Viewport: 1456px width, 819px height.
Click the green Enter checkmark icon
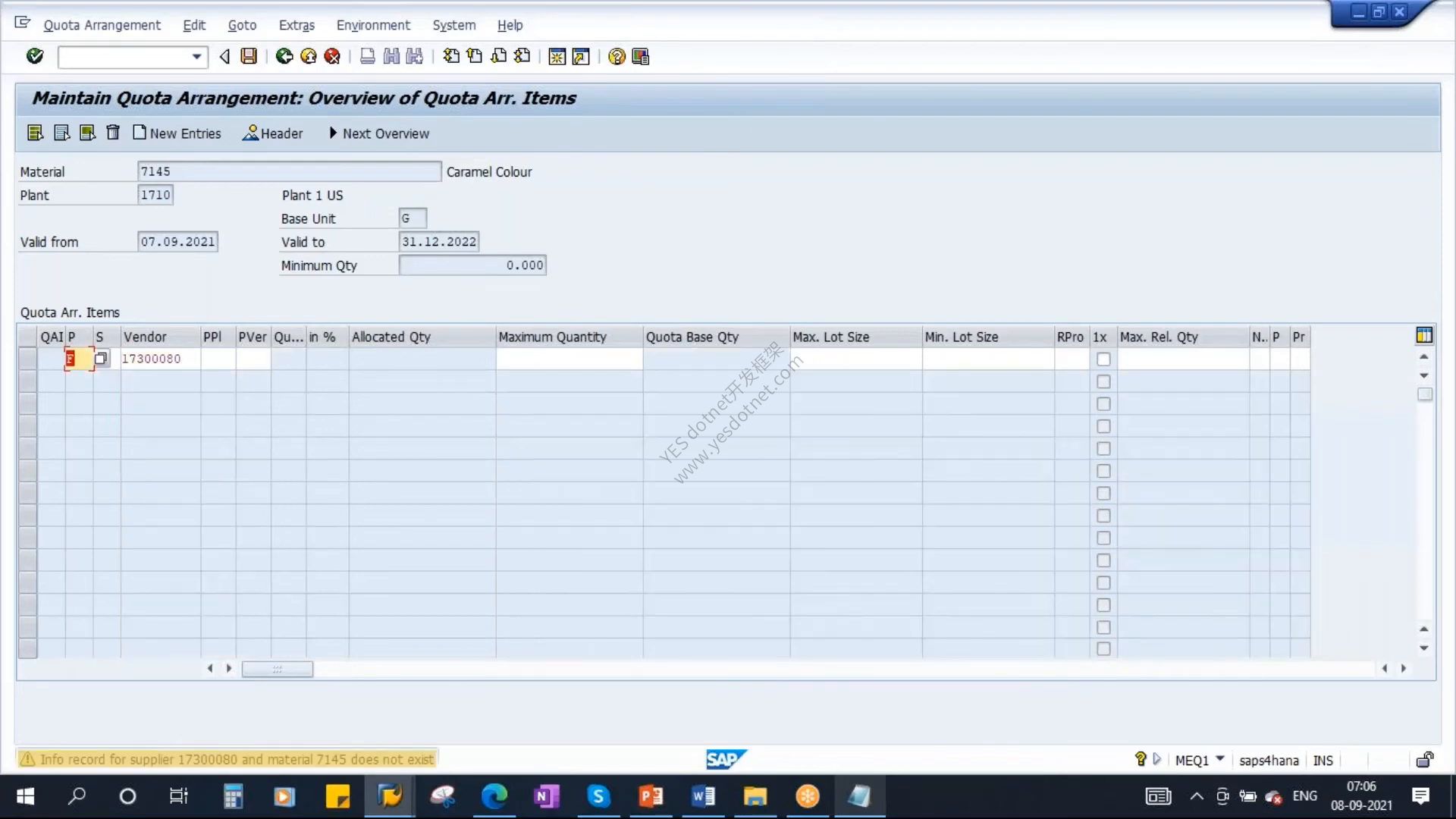[x=35, y=56]
